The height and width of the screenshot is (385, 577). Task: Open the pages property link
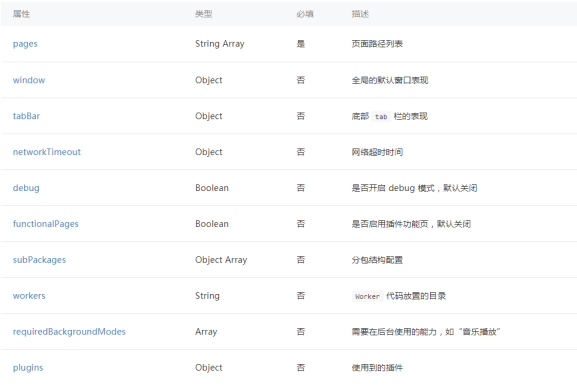coord(25,44)
